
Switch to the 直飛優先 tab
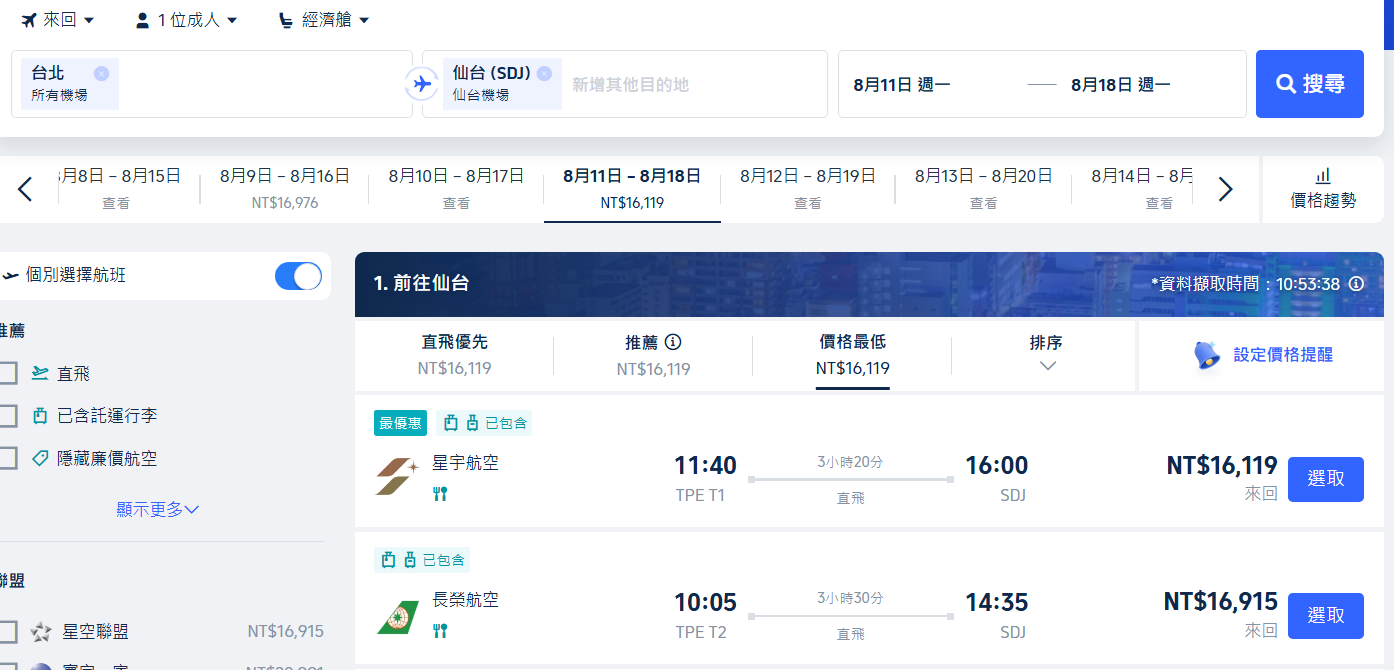pyautogui.click(x=455, y=354)
